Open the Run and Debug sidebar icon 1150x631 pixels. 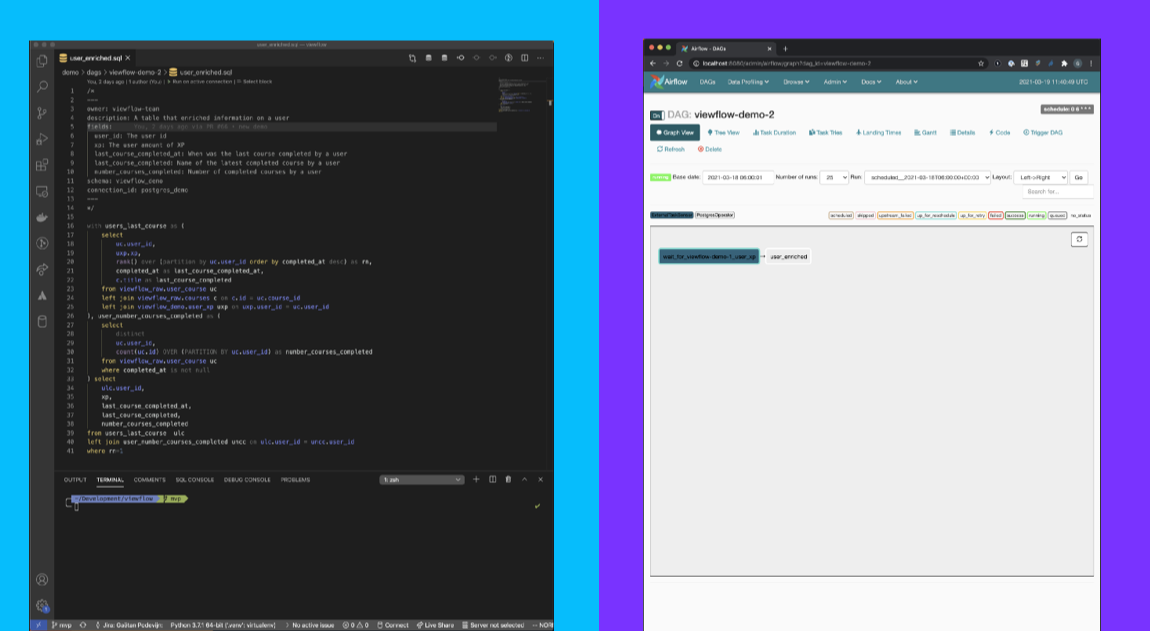[43, 140]
